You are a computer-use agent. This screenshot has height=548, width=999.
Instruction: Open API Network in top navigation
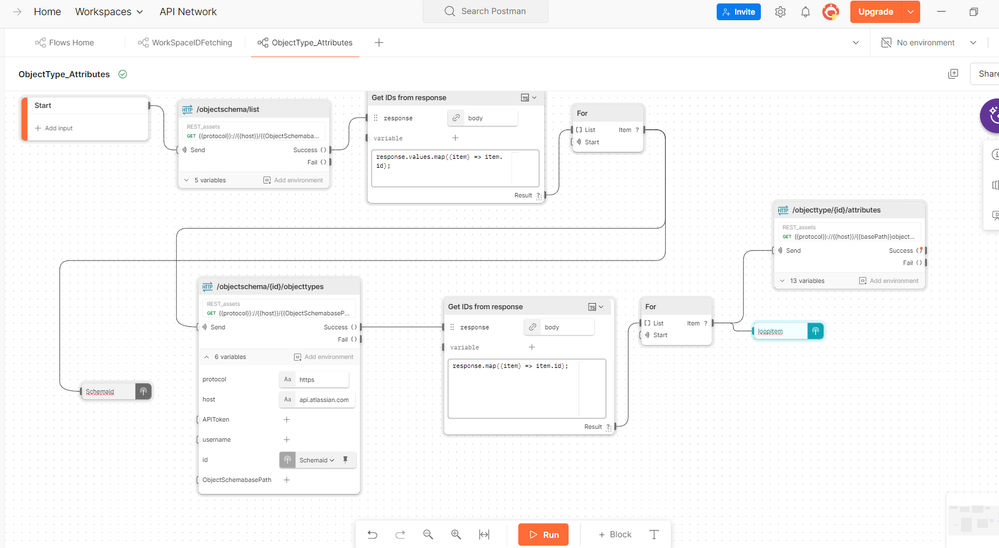[188, 11]
